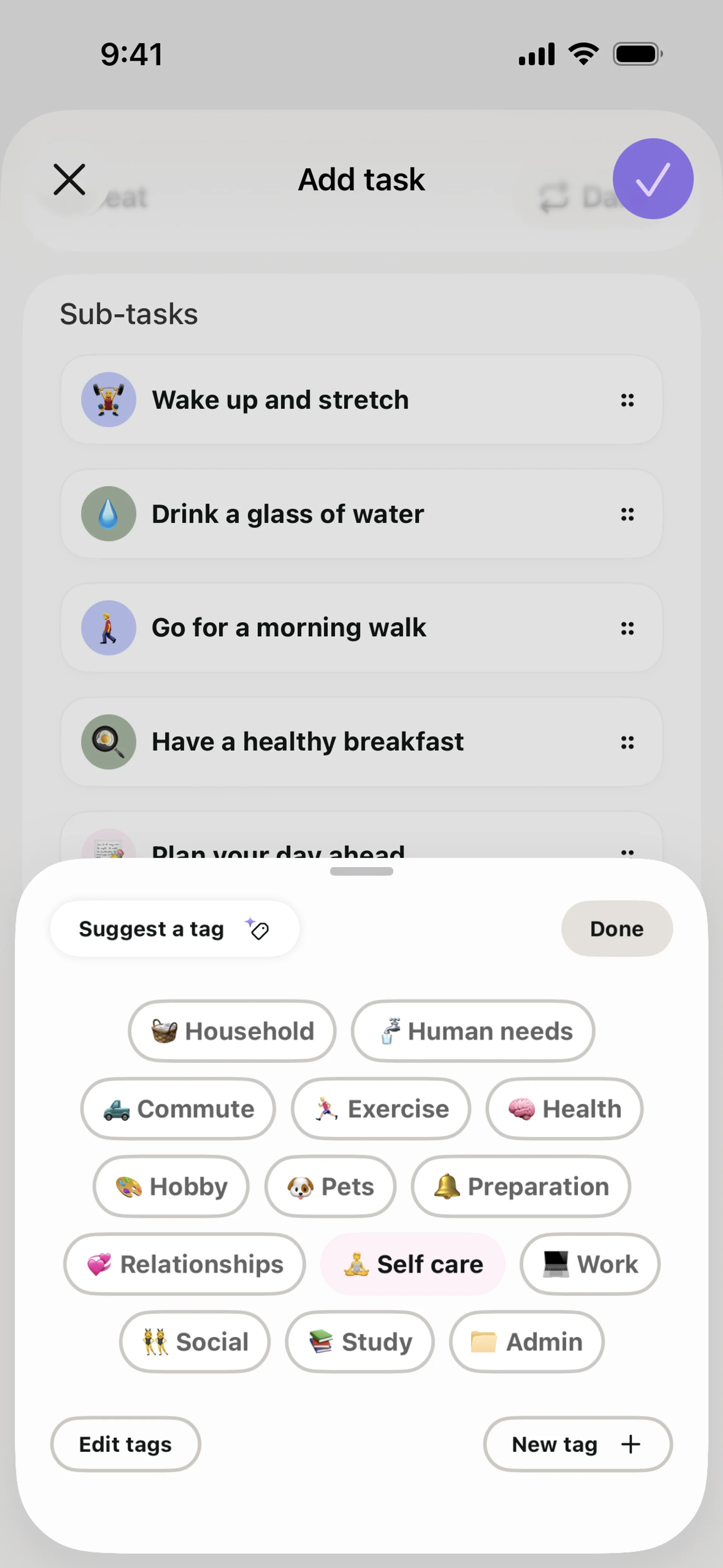Tap the bottom sheet grabber handle
Viewport: 723px width, 1568px height.
361,871
